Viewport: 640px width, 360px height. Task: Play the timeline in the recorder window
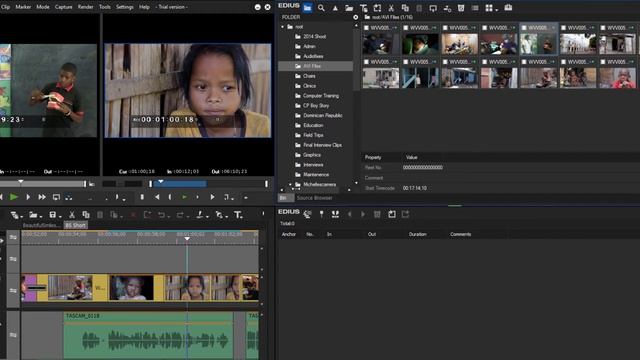coord(184,197)
